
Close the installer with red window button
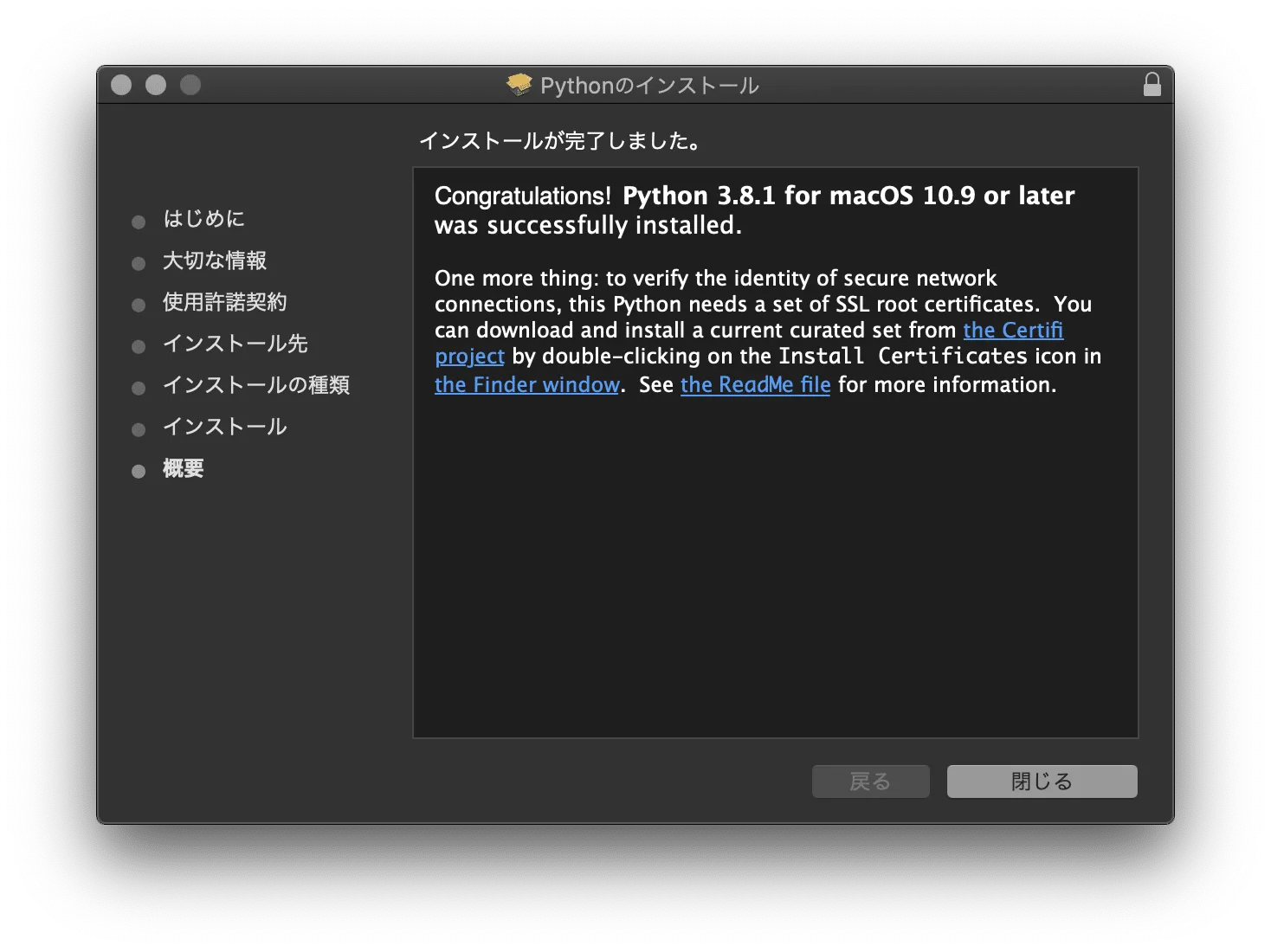pos(121,85)
